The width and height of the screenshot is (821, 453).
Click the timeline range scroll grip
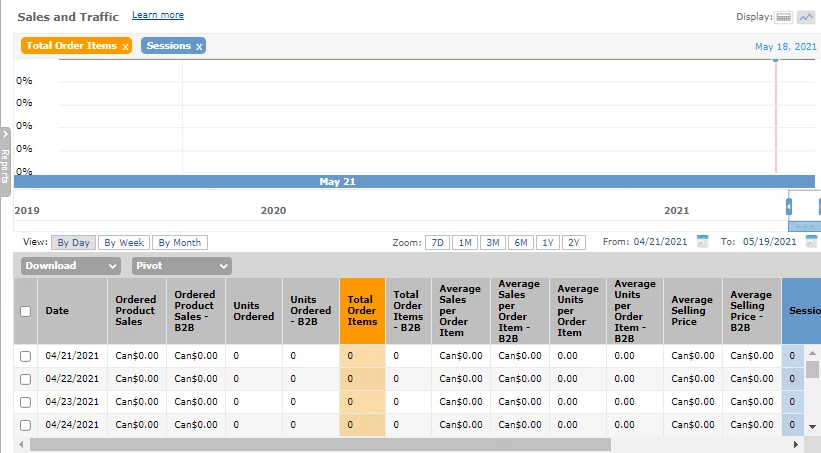pos(805,226)
